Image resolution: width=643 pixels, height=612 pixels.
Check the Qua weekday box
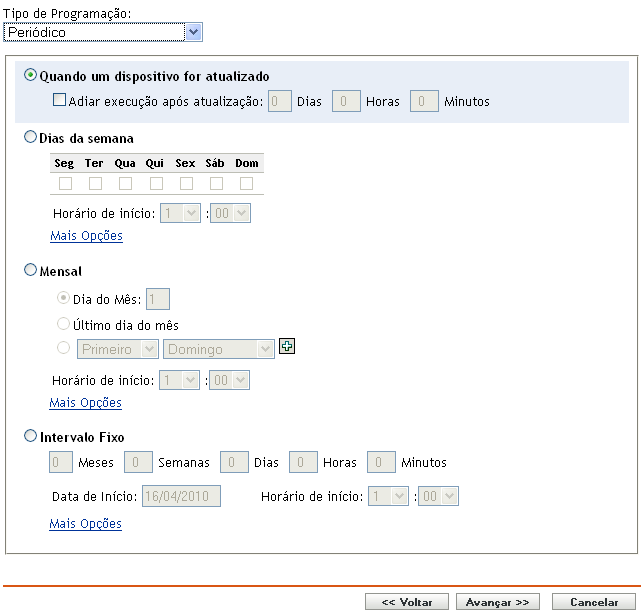pos(125,183)
